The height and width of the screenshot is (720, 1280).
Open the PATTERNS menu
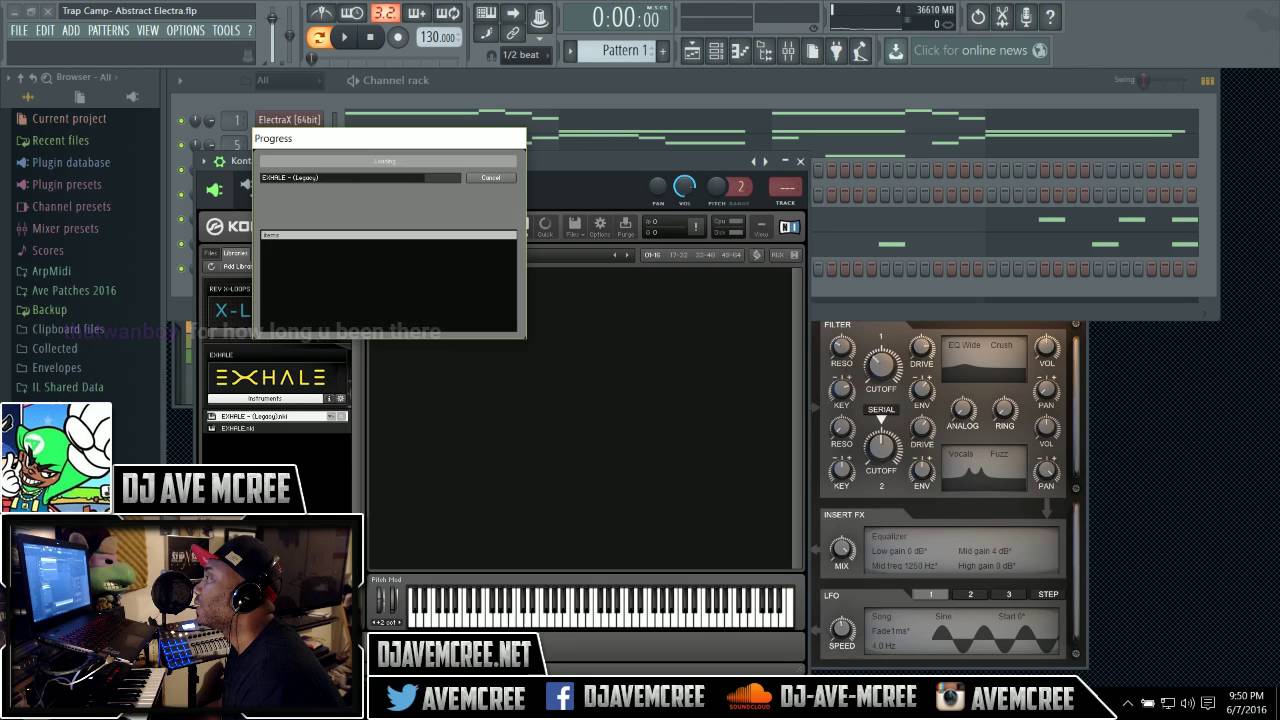click(x=108, y=31)
